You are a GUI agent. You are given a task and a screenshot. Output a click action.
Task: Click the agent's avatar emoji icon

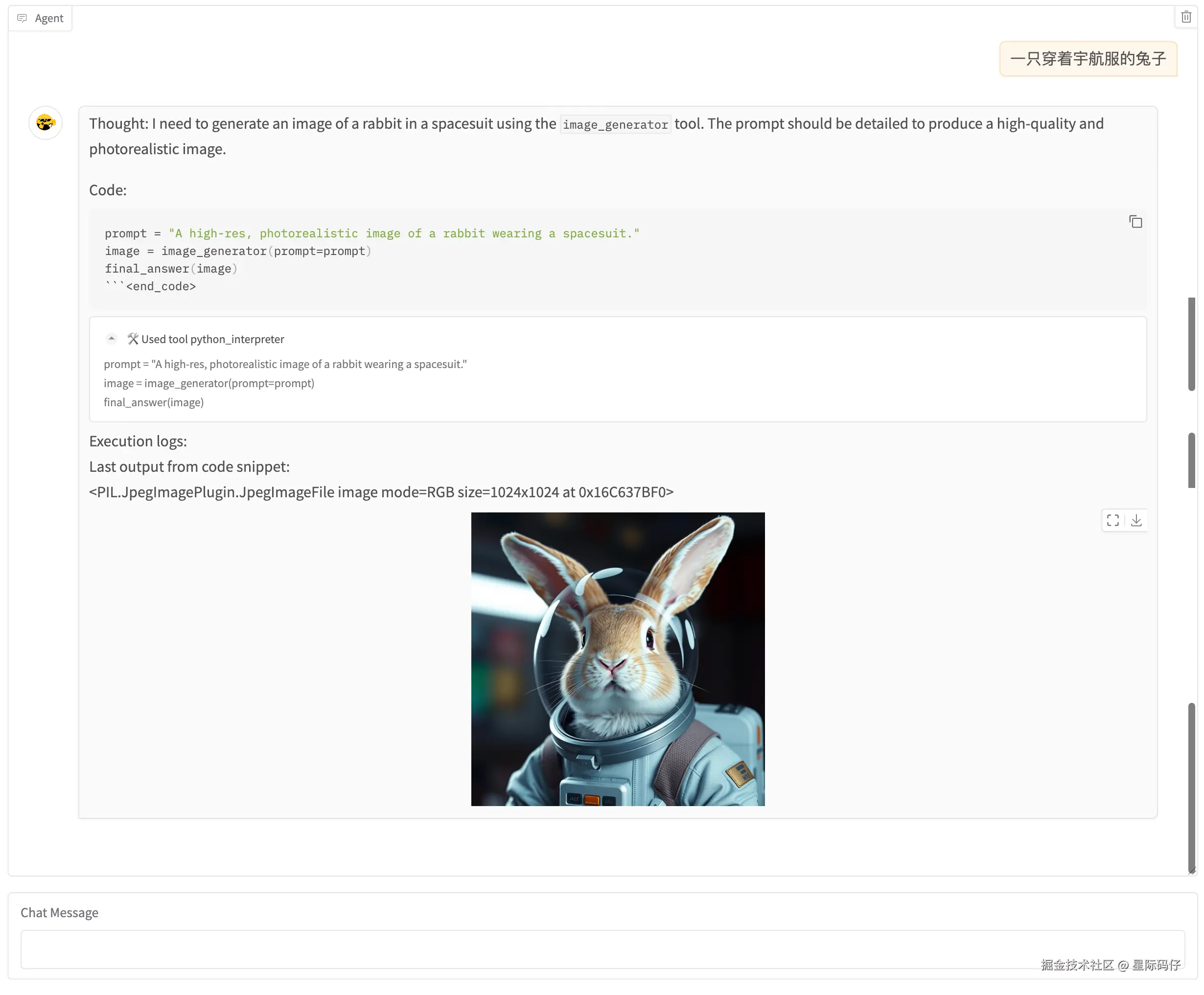tap(45, 123)
